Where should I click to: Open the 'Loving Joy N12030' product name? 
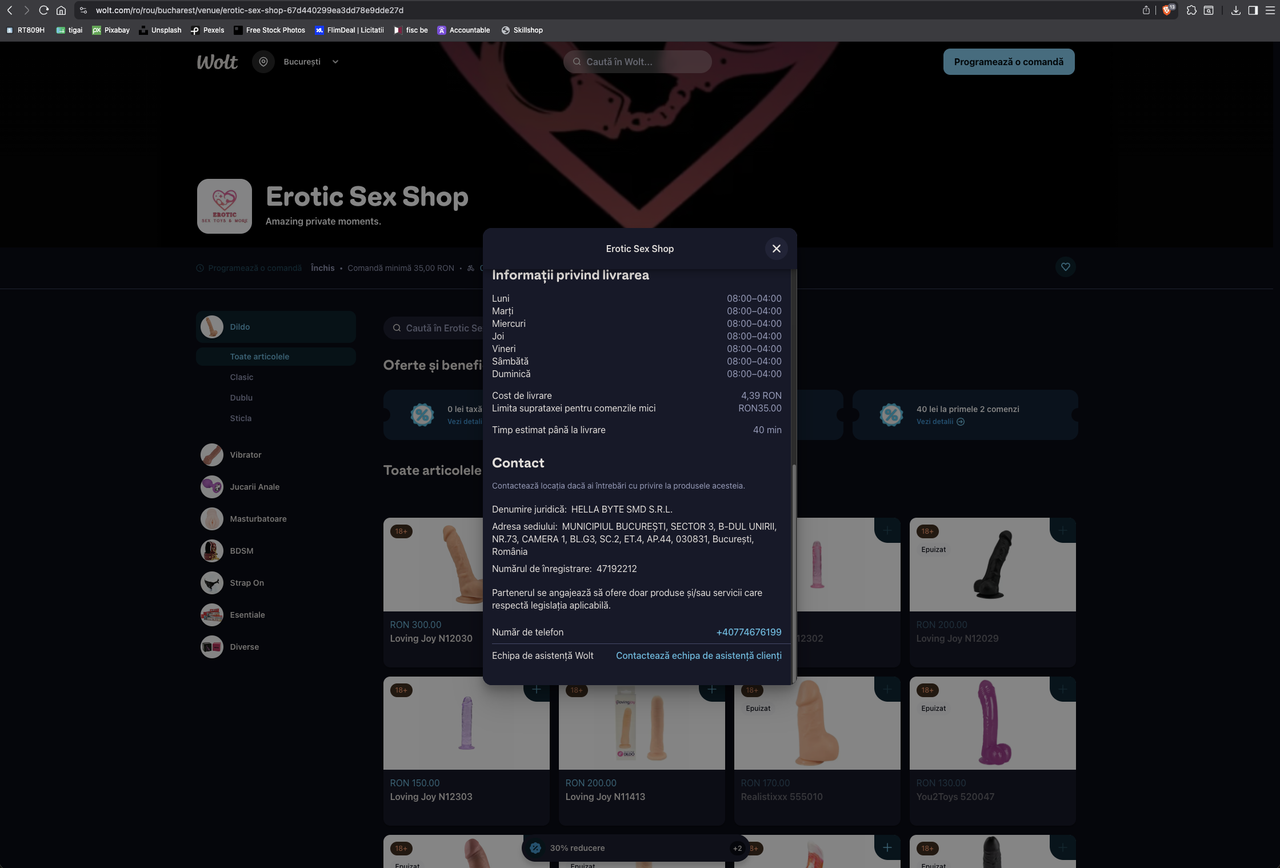(431, 639)
